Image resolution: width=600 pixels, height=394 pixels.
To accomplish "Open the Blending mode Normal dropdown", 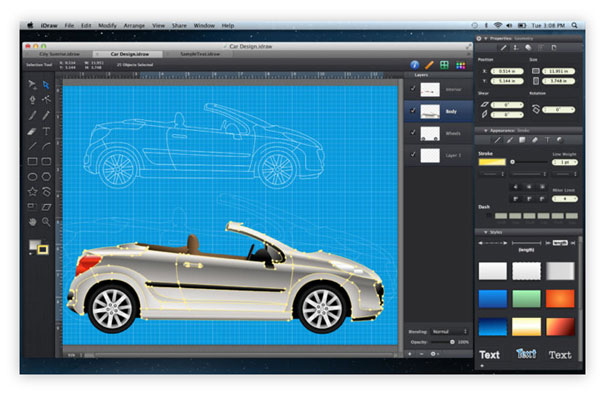I will [x=450, y=332].
